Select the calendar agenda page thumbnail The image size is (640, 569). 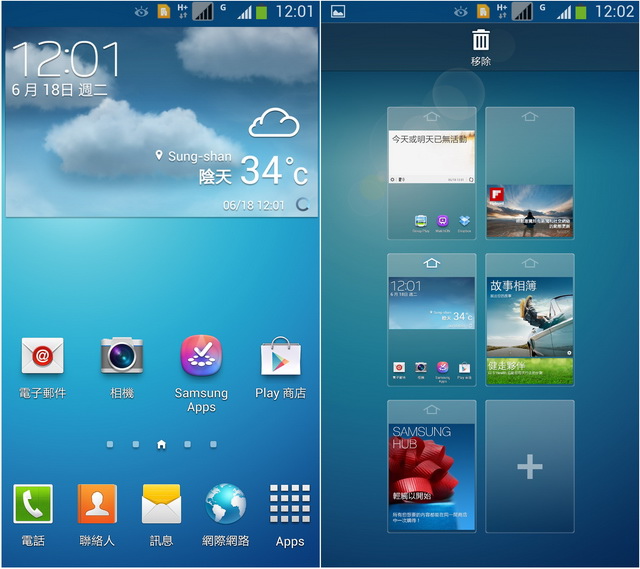tap(431, 173)
